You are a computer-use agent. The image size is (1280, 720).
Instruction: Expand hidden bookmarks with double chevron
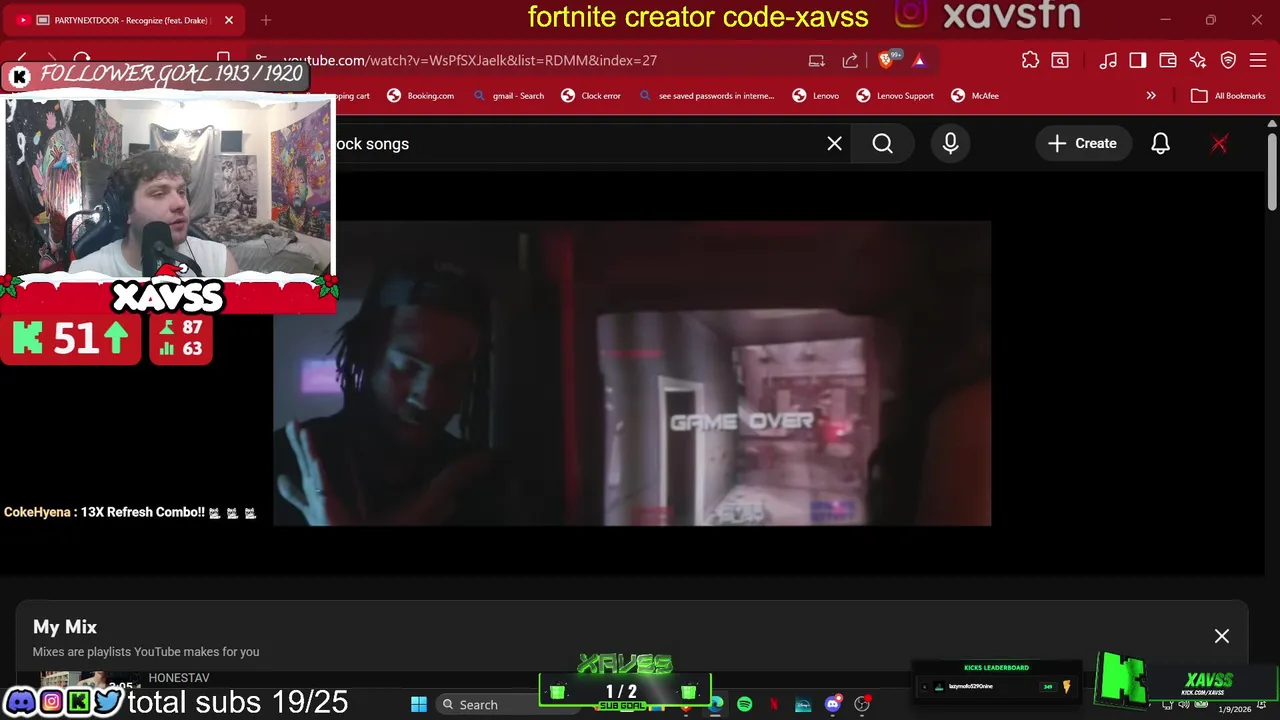click(x=1151, y=96)
